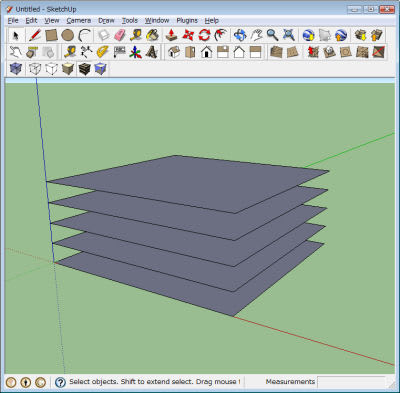Enable Monochrome face style

coord(100,69)
